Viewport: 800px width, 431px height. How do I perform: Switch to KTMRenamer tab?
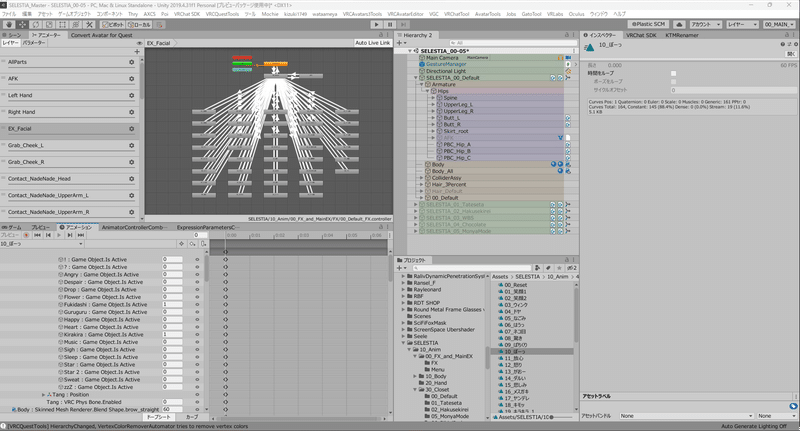coord(682,35)
